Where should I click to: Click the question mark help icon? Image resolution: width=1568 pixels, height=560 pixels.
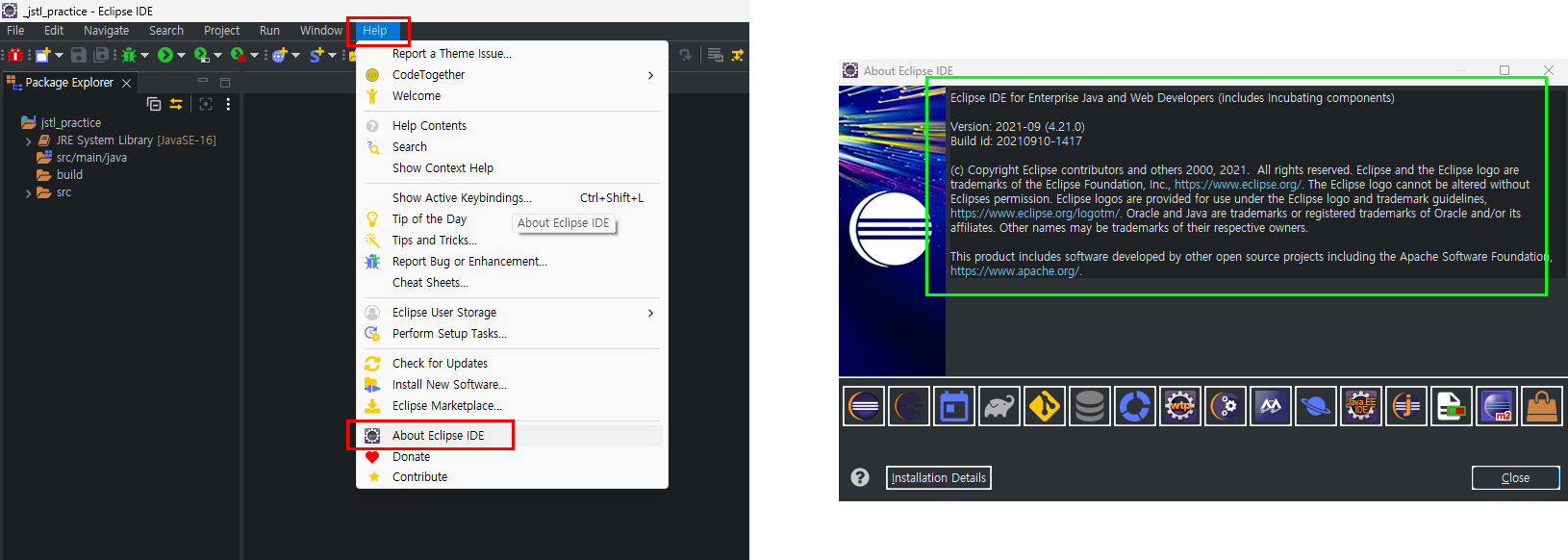[x=860, y=477]
